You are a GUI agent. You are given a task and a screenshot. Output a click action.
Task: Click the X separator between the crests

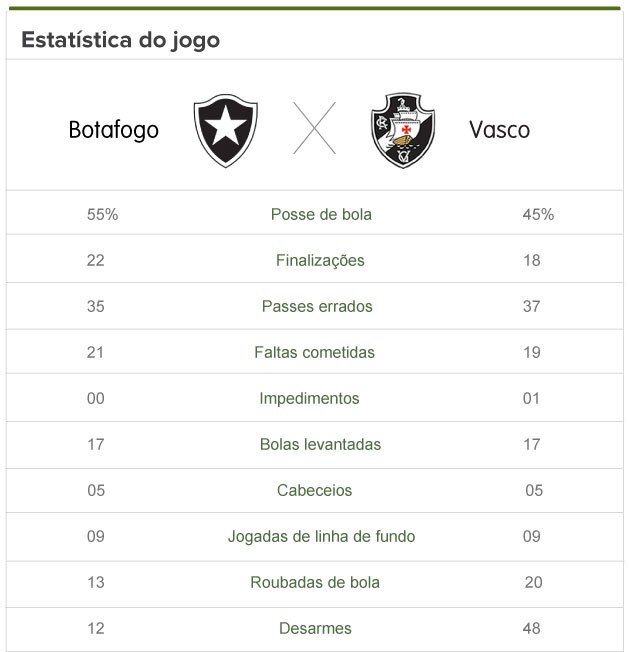(x=314, y=129)
